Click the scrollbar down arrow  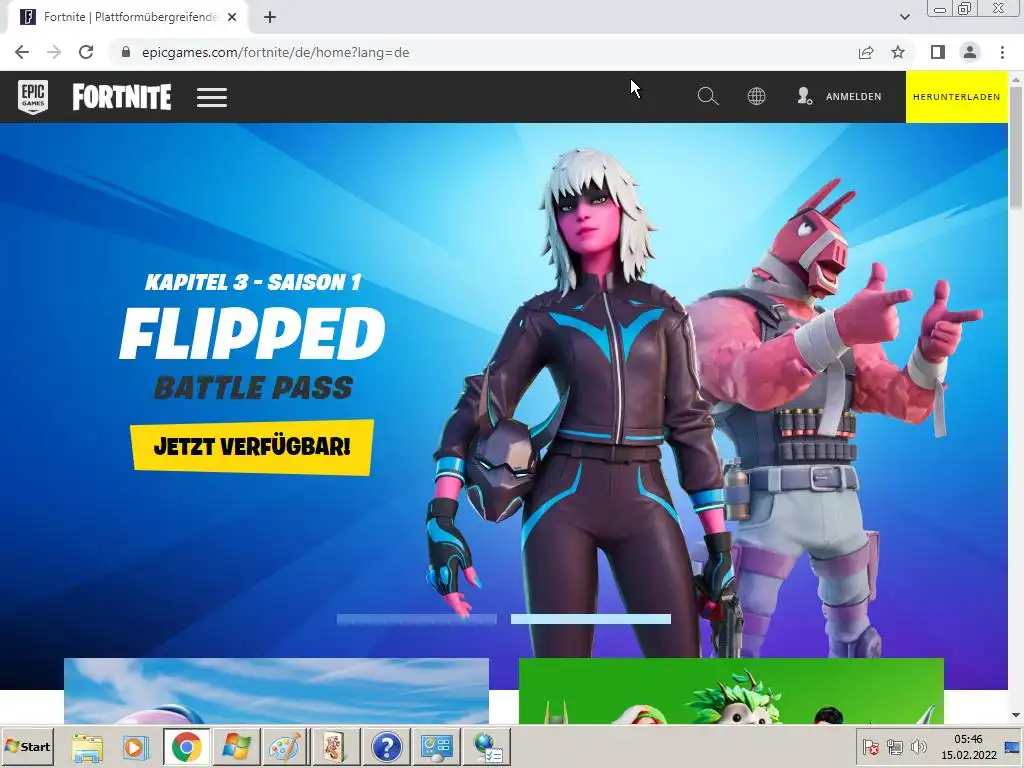[x=1016, y=716]
